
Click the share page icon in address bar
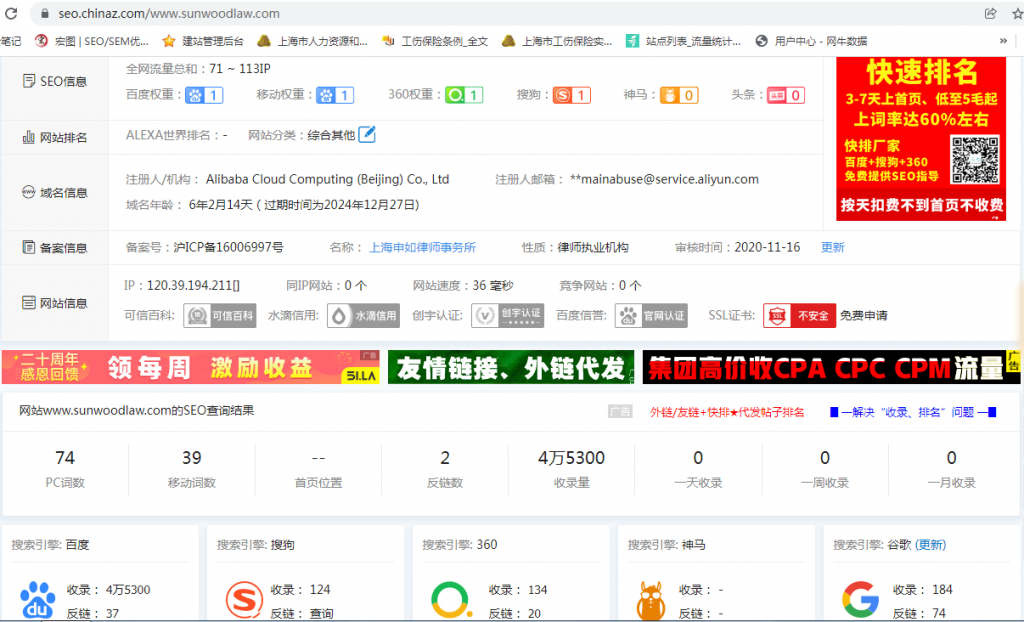click(991, 13)
